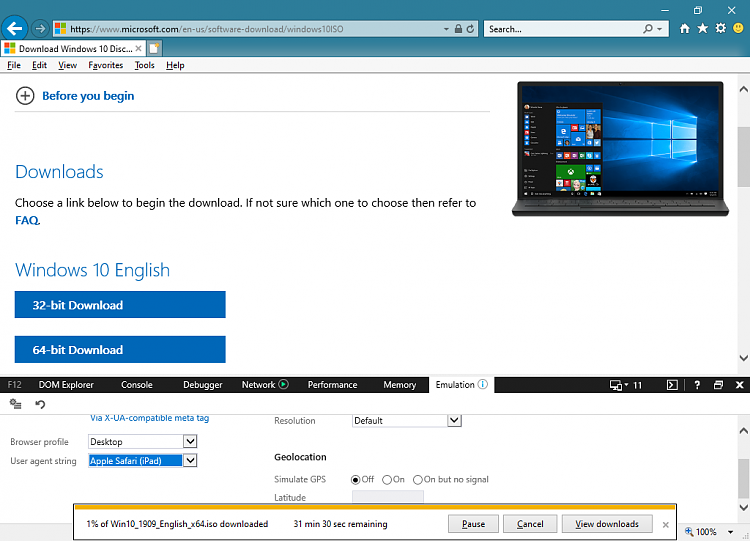This screenshot has width=750, height=541.
Task: Select Simulate GPS Off radio button
Action: [355, 479]
